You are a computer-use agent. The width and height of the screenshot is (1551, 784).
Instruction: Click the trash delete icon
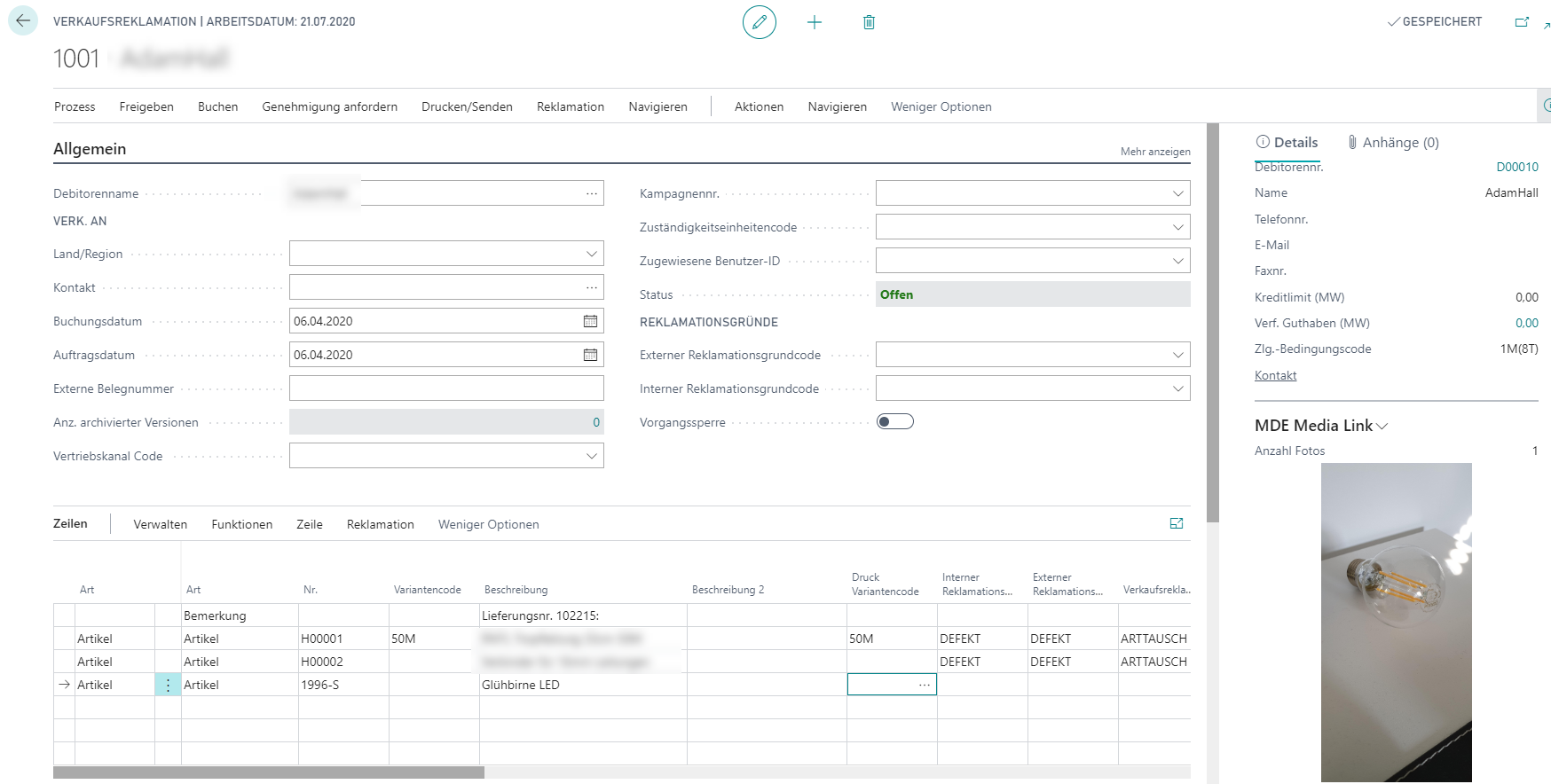[x=869, y=22]
